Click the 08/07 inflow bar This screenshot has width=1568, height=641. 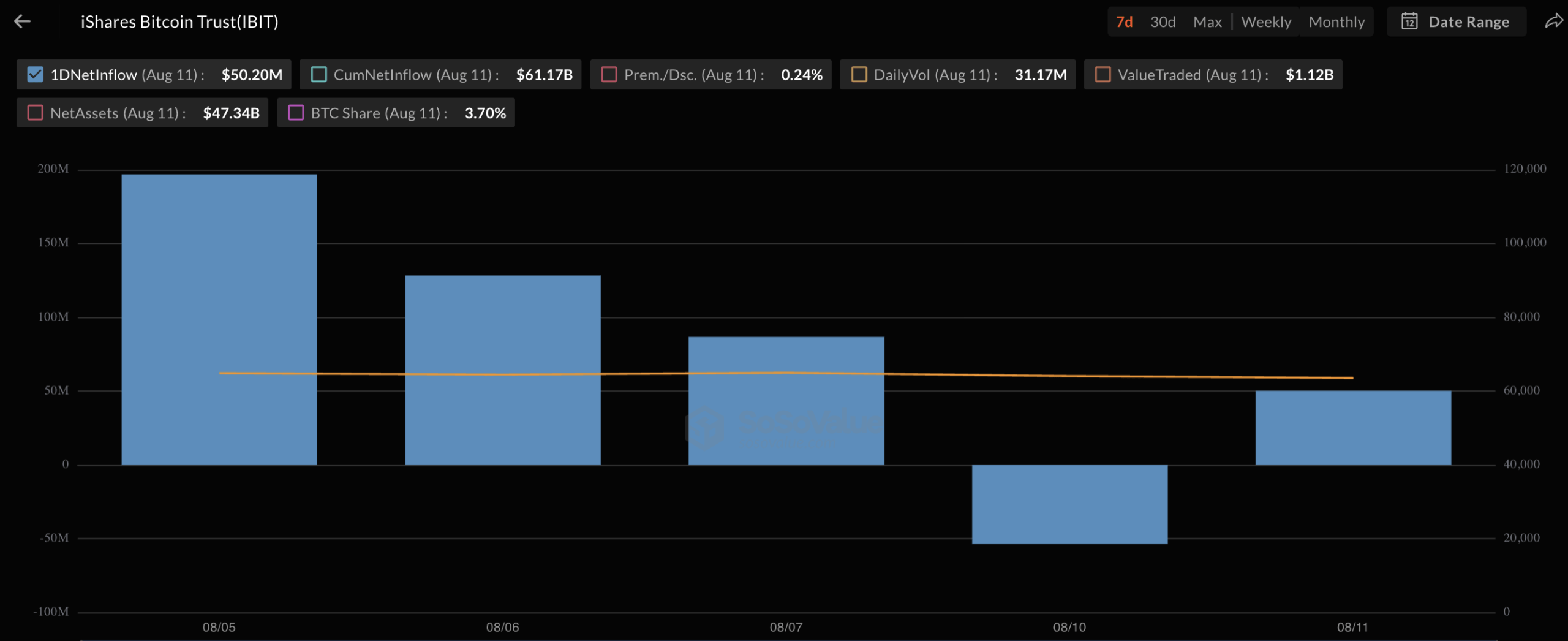pyautogui.click(x=786, y=401)
